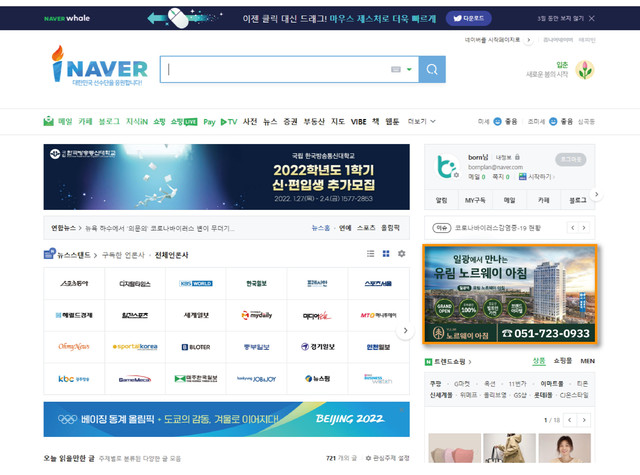The height and width of the screenshot is (475, 640).
Task: Open kbc press logo
Action: (x=74, y=379)
